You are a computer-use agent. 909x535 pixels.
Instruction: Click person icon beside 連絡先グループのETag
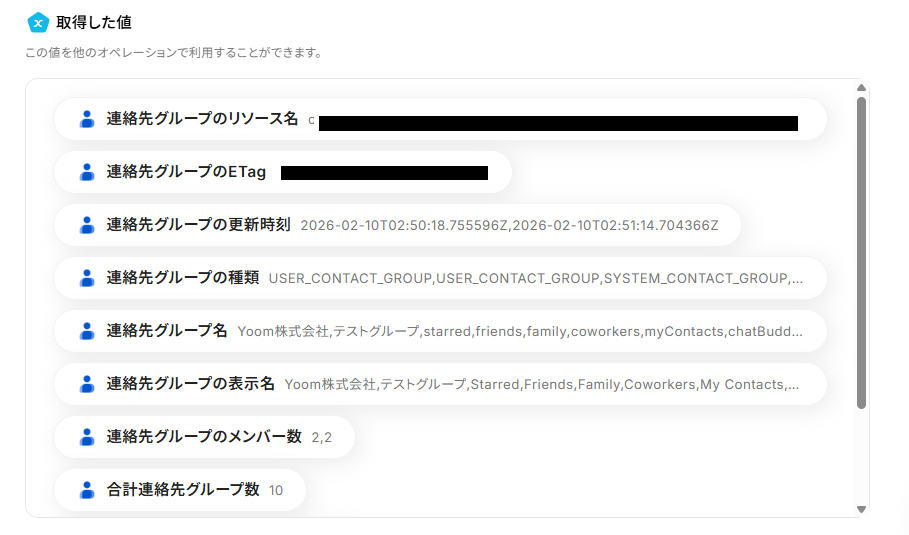87,172
